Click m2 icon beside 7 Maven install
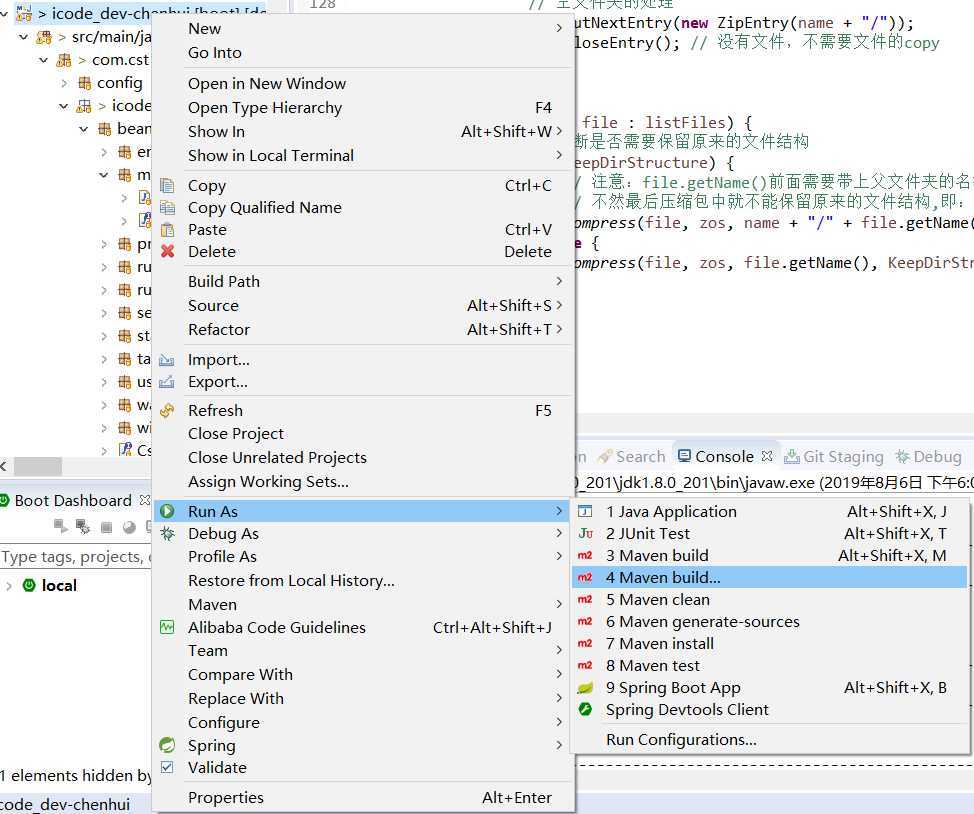The width and height of the screenshot is (974, 814). [x=585, y=644]
